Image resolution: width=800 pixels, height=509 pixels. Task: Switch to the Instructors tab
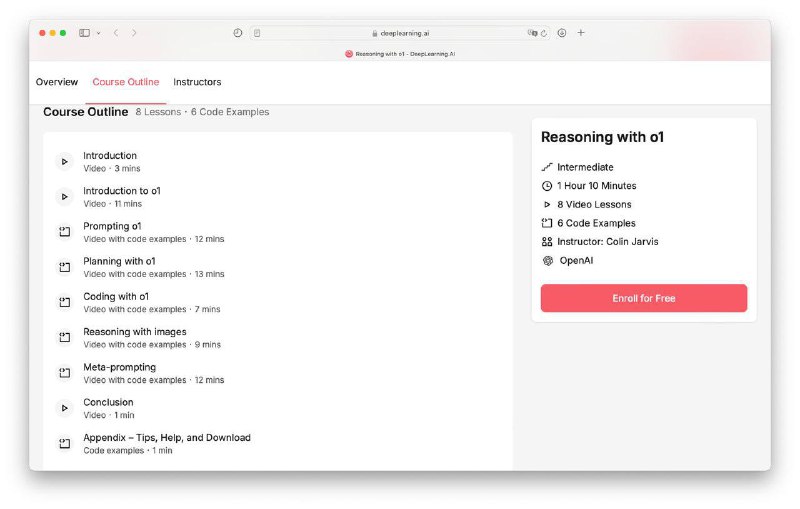[197, 82]
